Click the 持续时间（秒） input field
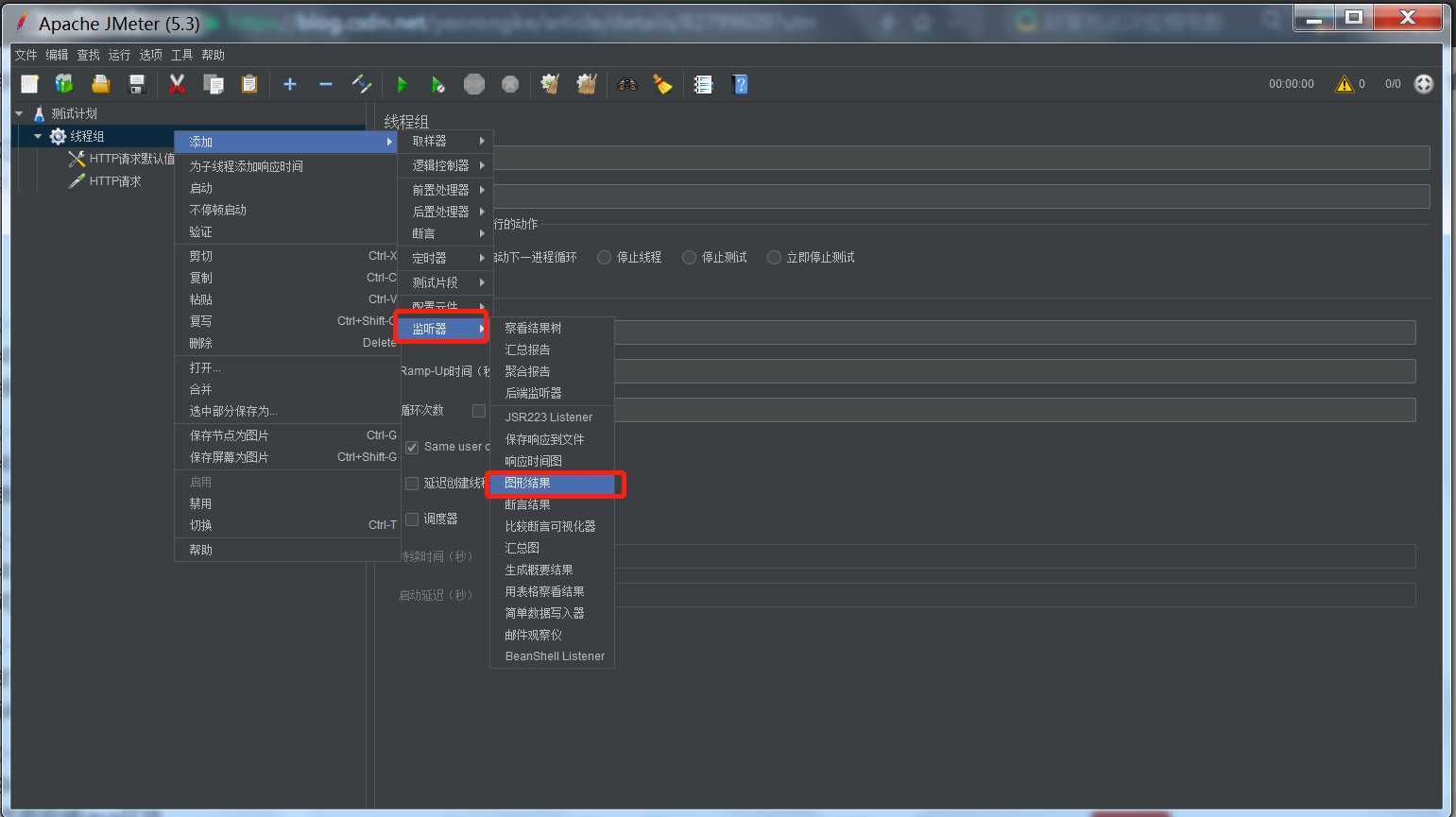Screen dimensions: 1456x817 click(1015, 556)
